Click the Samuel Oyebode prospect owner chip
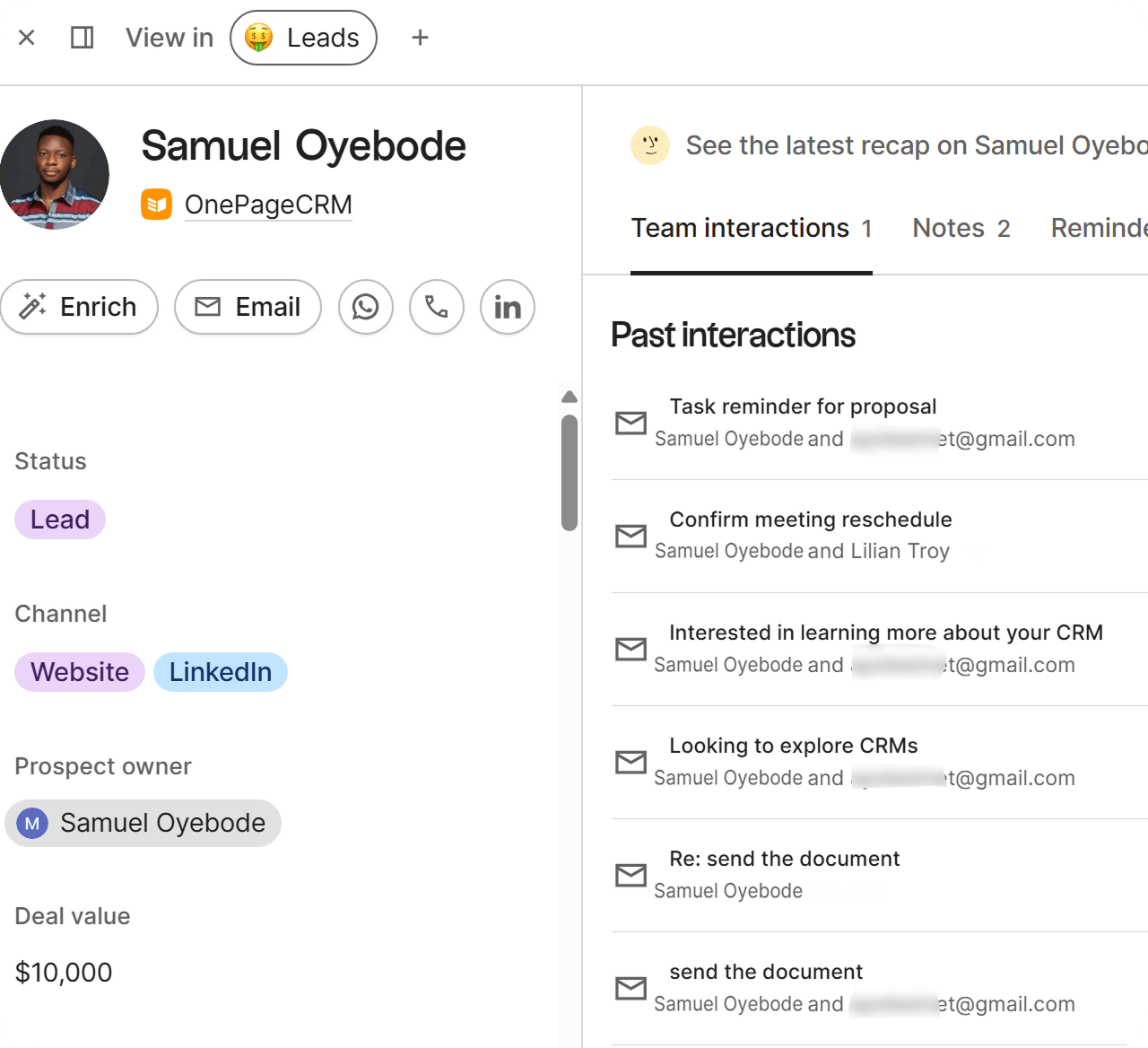The height and width of the screenshot is (1048, 1148). 143,823
